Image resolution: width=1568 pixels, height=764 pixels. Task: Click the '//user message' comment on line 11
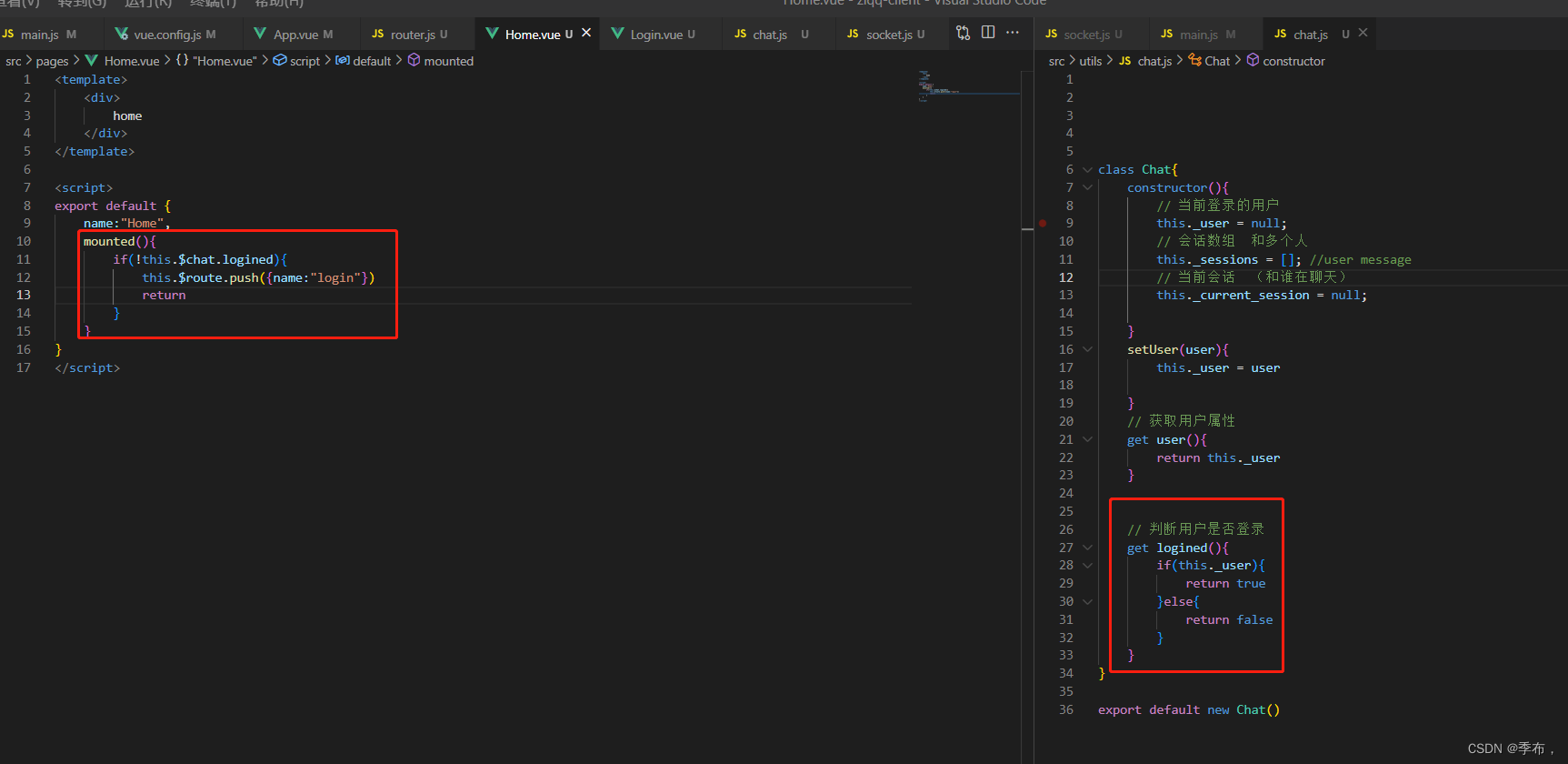[1361, 259]
